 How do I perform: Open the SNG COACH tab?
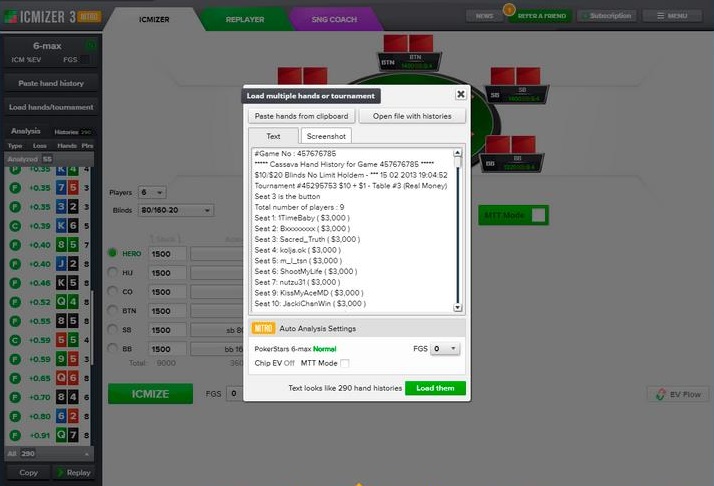334,20
